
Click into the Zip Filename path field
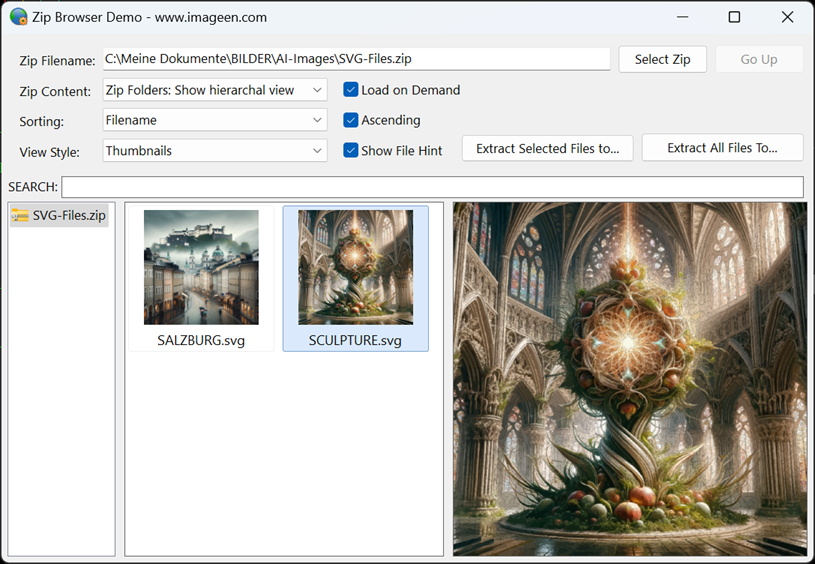pos(357,59)
